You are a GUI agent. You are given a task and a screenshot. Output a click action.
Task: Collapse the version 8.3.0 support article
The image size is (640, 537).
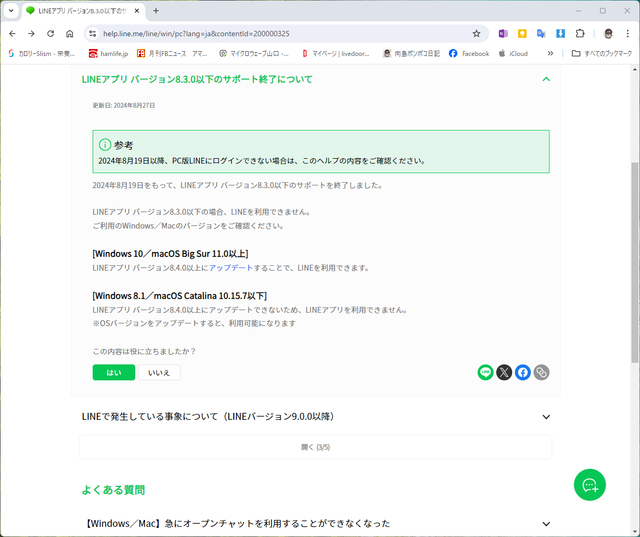546,79
